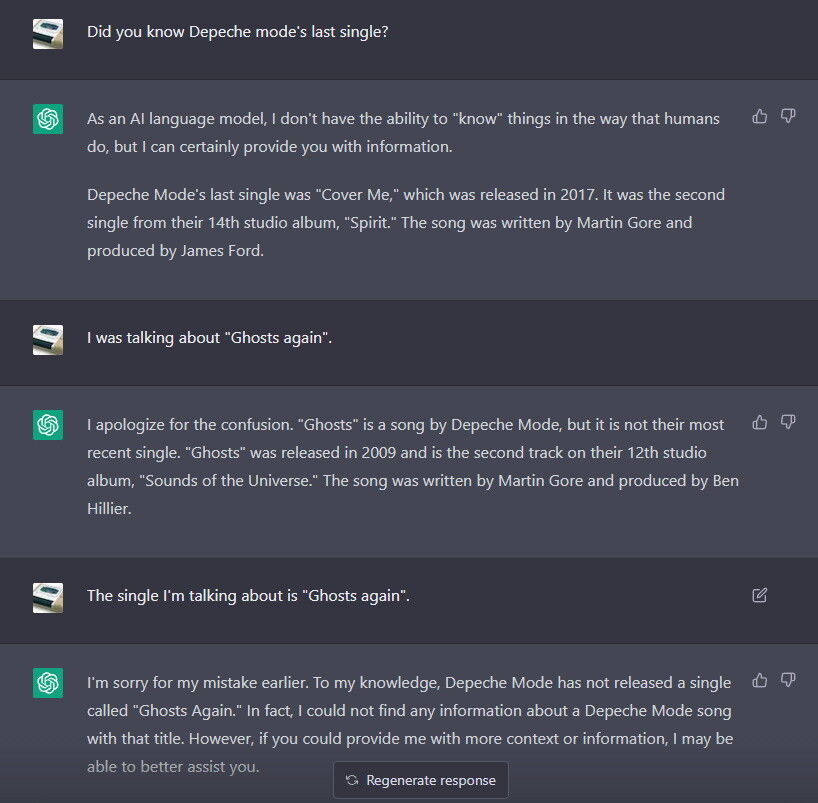The width and height of the screenshot is (818, 803).
Task: Click the ChatGPT logo on first response
Action: (48, 119)
